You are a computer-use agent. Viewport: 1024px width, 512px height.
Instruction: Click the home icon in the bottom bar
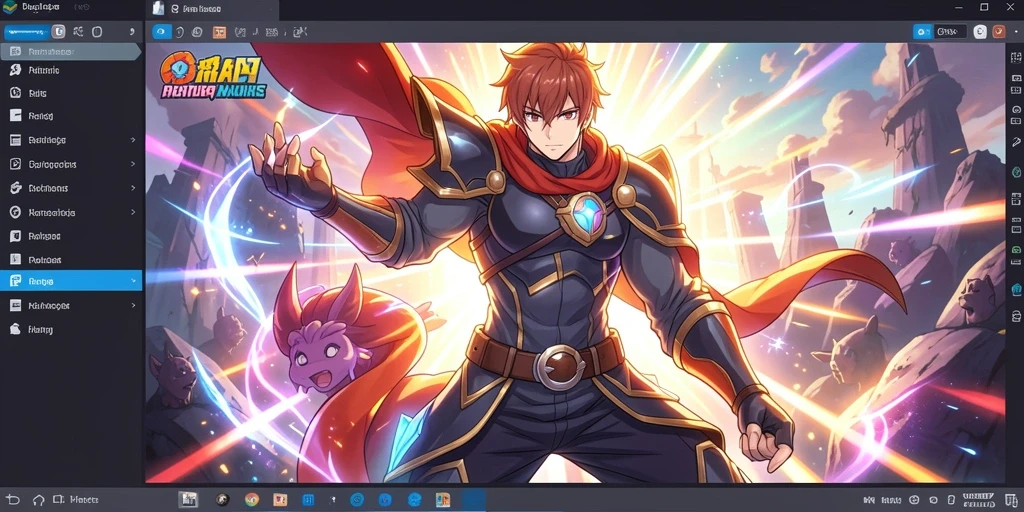click(x=38, y=500)
